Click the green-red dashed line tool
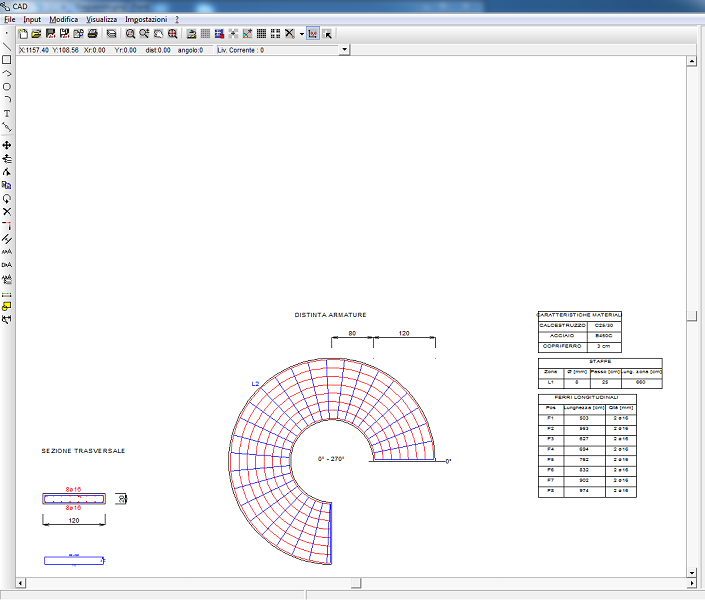Viewport: 705px width, 600px height. (7, 295)
